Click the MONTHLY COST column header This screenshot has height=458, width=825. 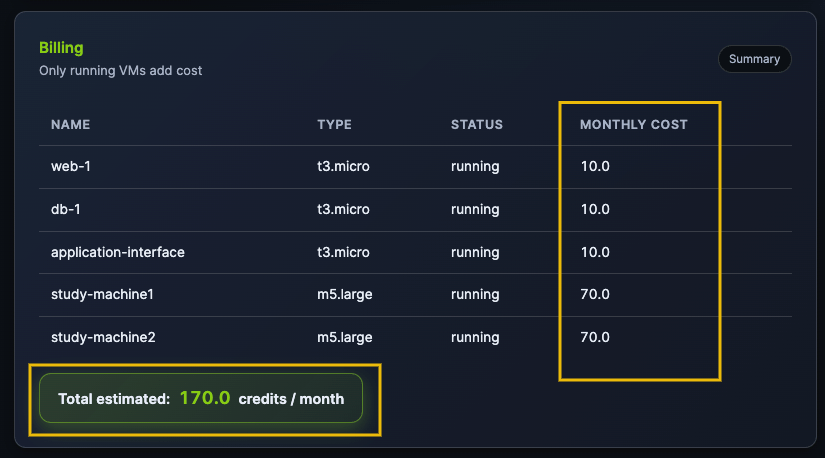coord(634,125)
